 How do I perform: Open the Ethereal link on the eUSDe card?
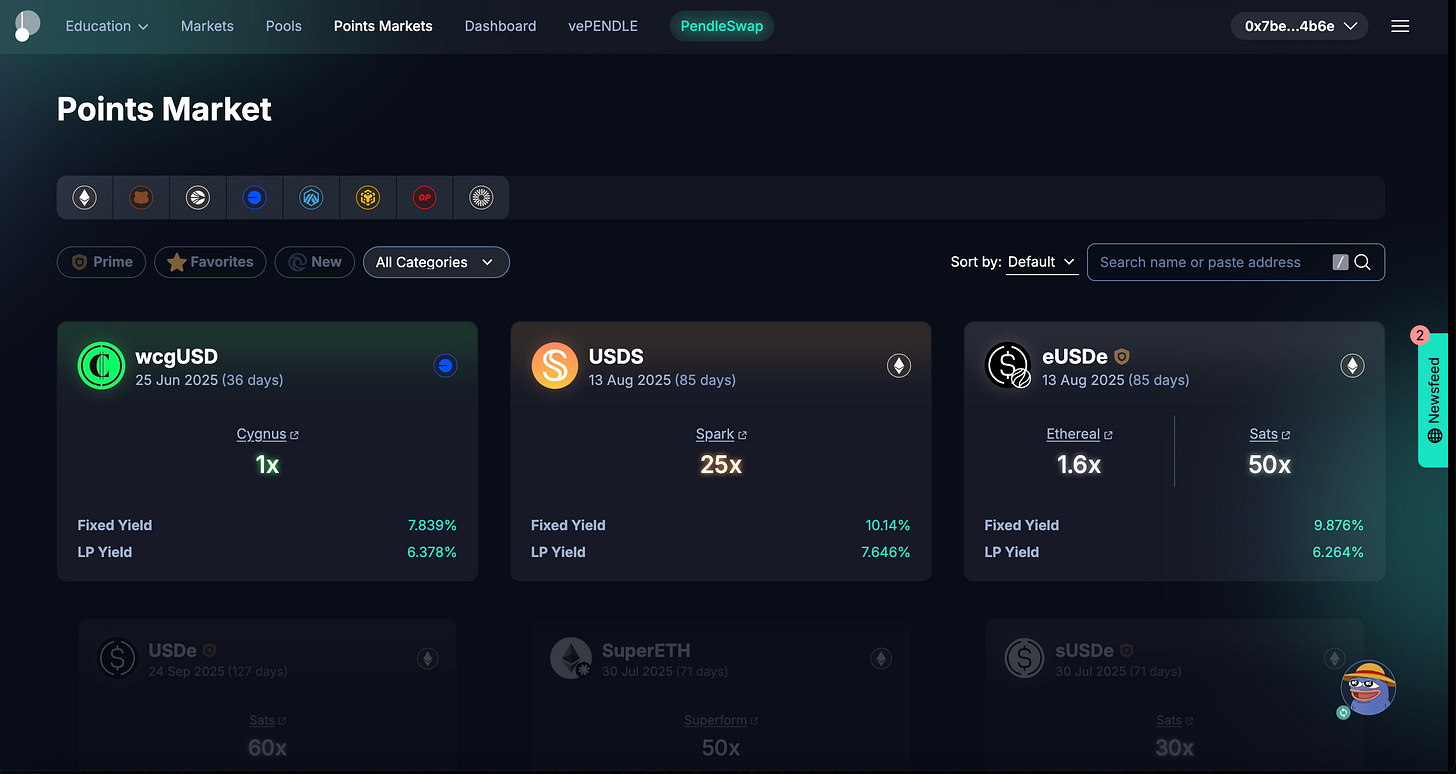pos(1079,434)
